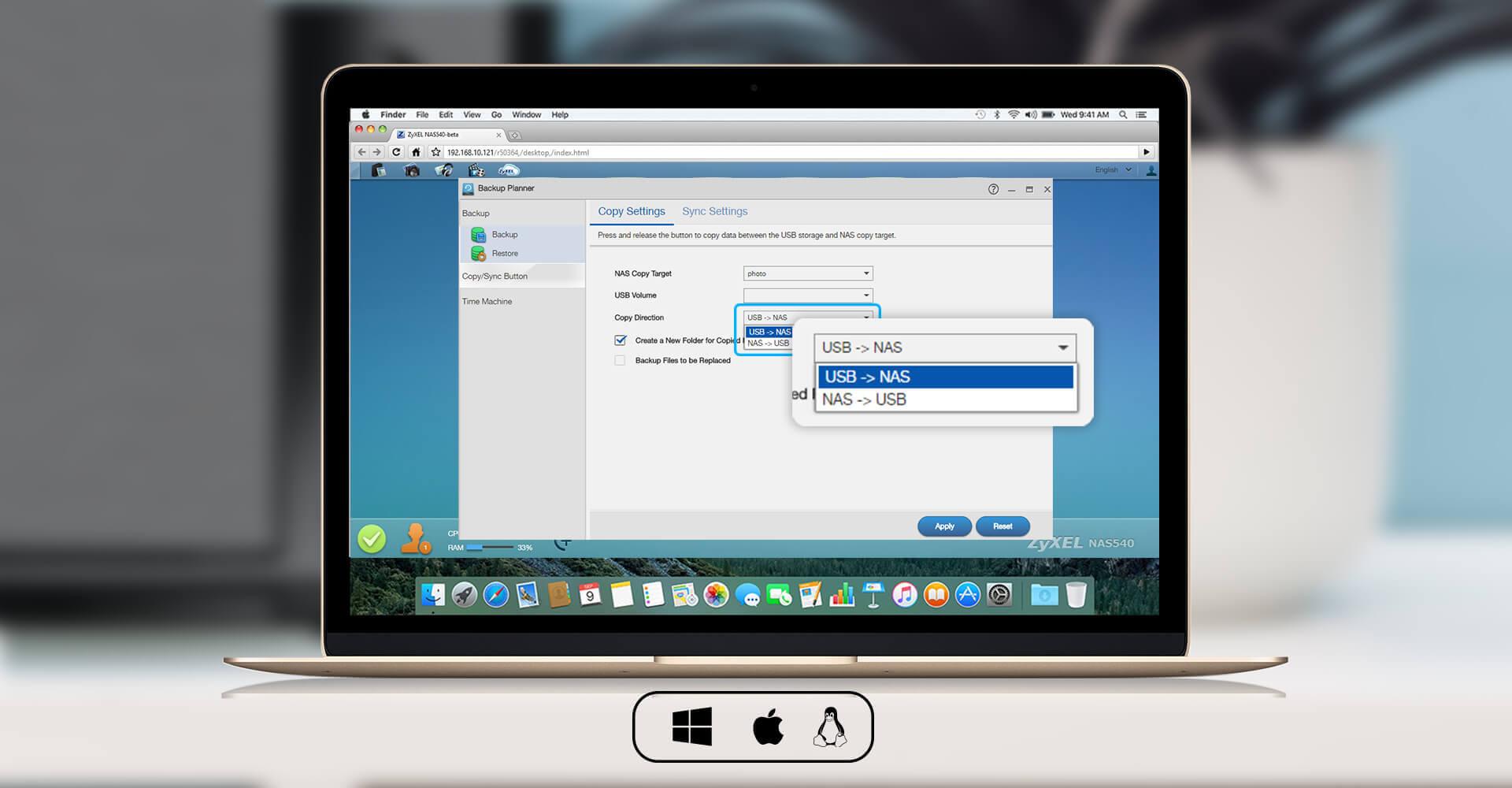Uncheck Create a New Folder checkbox
Image resolution: width=1512 pixels, height=788 pixels.
click(x=621, y=340)
